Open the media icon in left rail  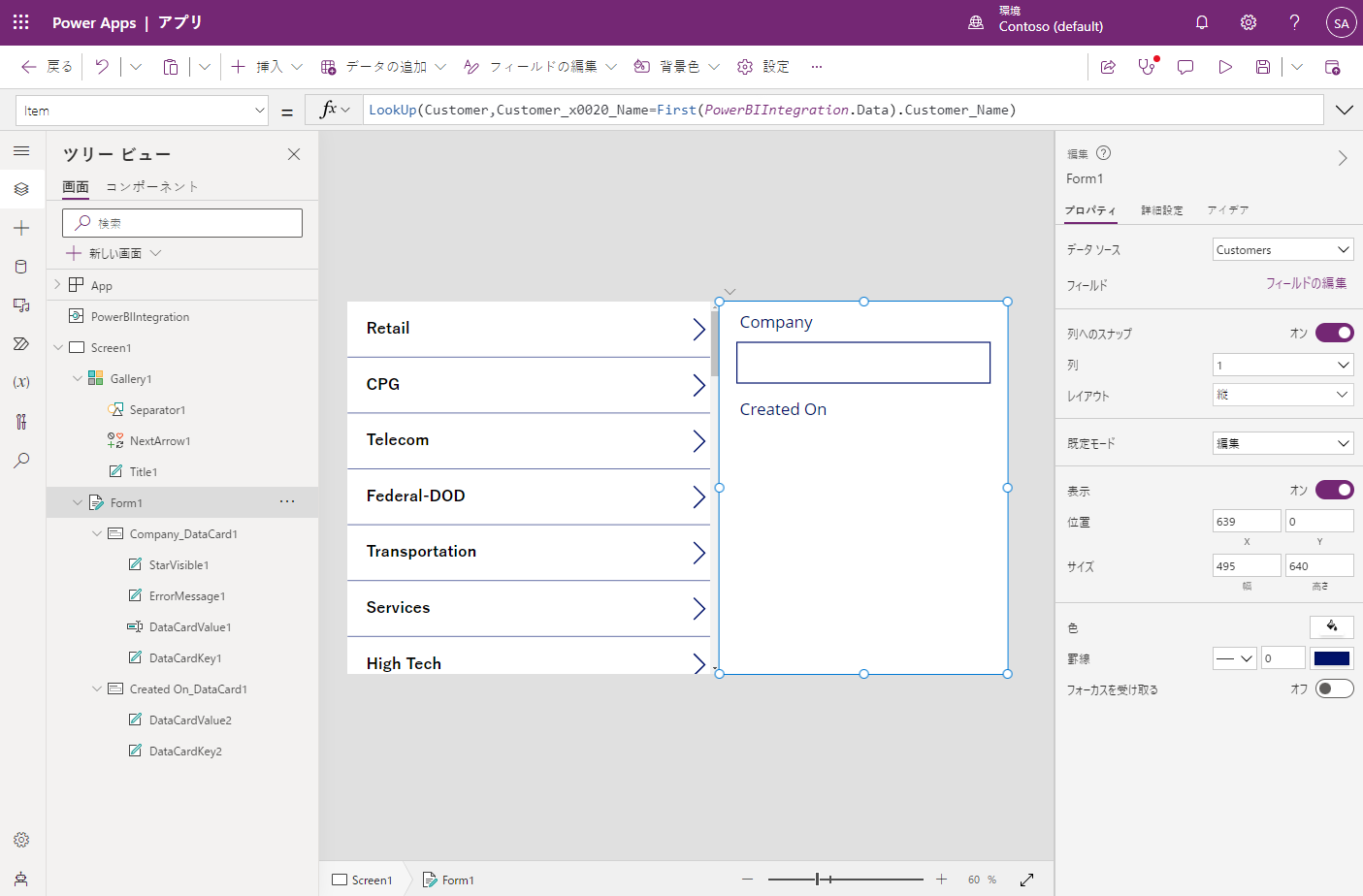pyautogui.click(x=21, y=305)
